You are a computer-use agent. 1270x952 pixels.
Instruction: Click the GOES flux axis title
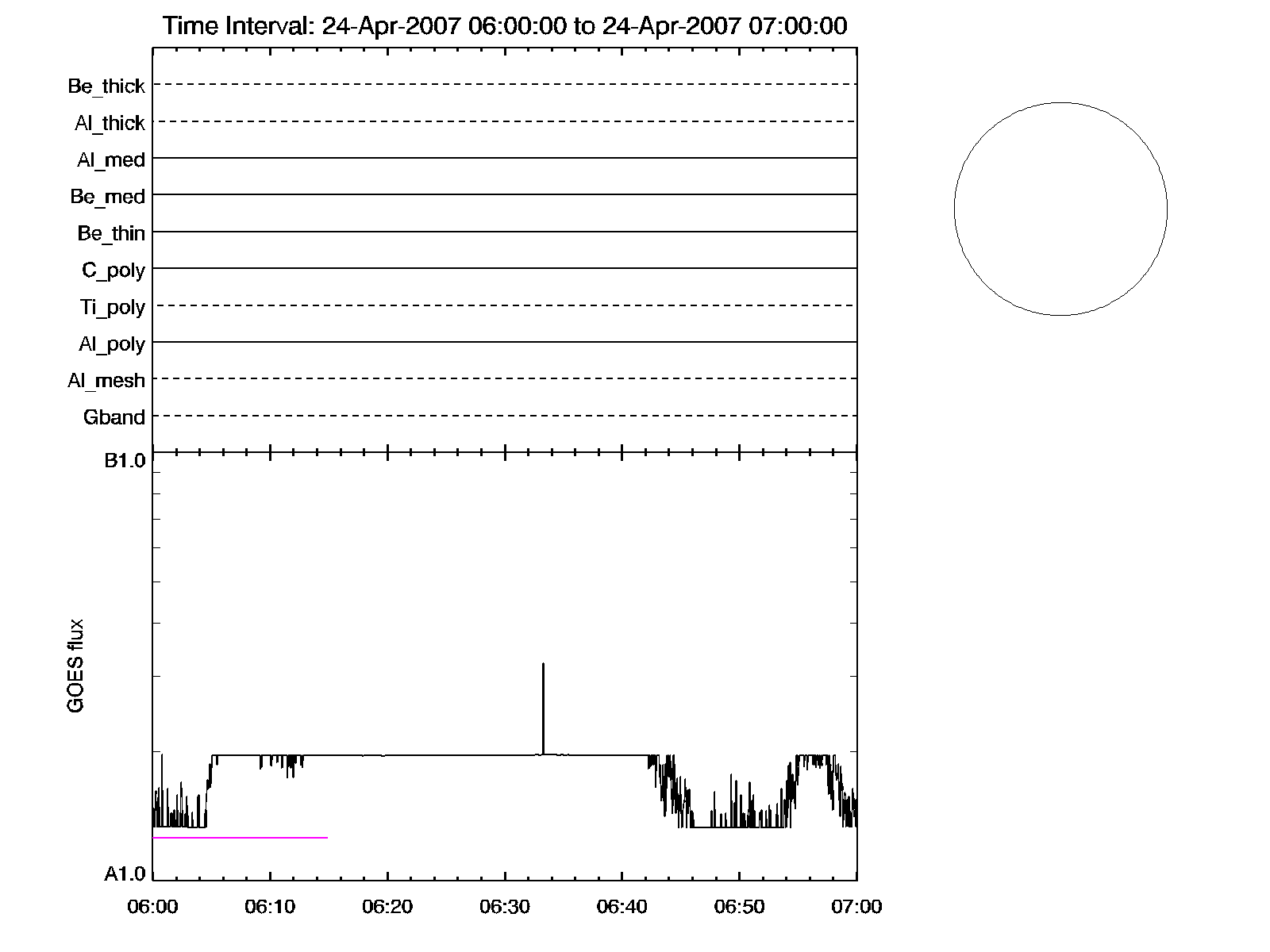[75, 666]
